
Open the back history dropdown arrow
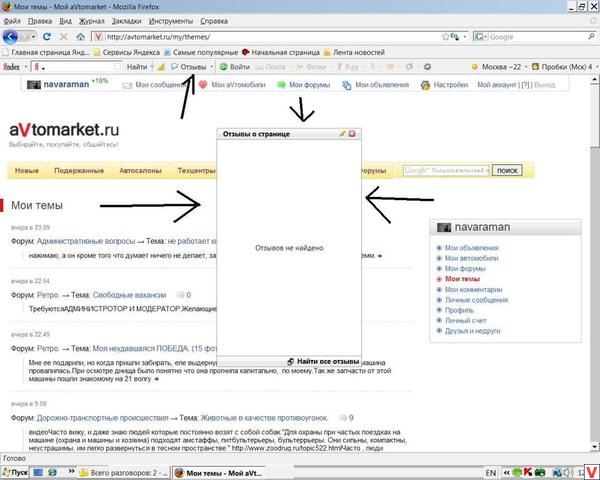pos(34,37)
